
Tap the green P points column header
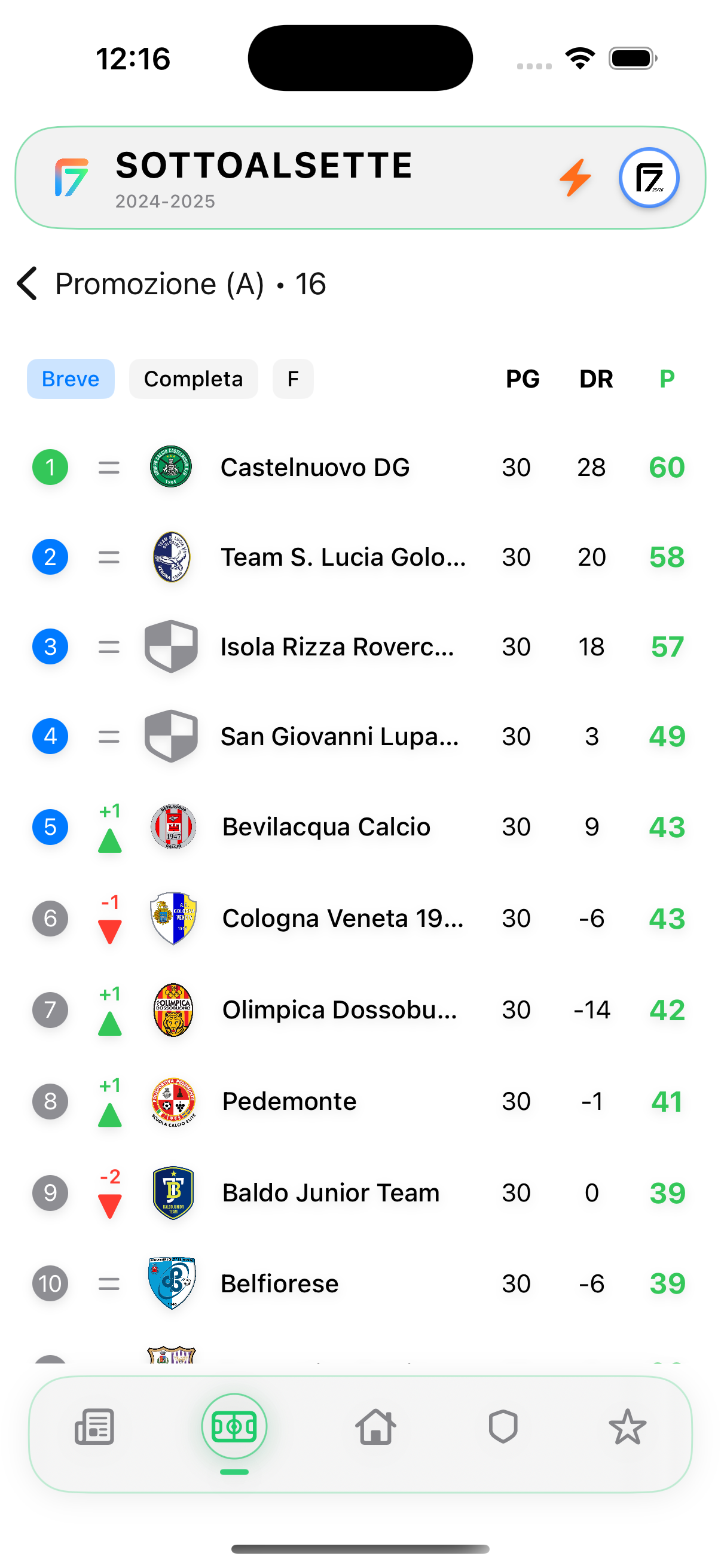(x=667, y=379)
